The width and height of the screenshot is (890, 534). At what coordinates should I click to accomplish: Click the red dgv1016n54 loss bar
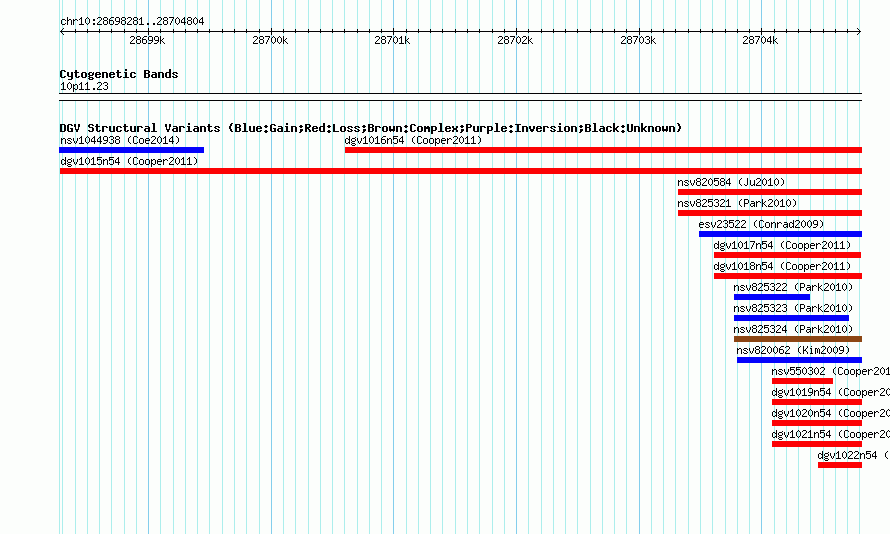coord(603,150)
